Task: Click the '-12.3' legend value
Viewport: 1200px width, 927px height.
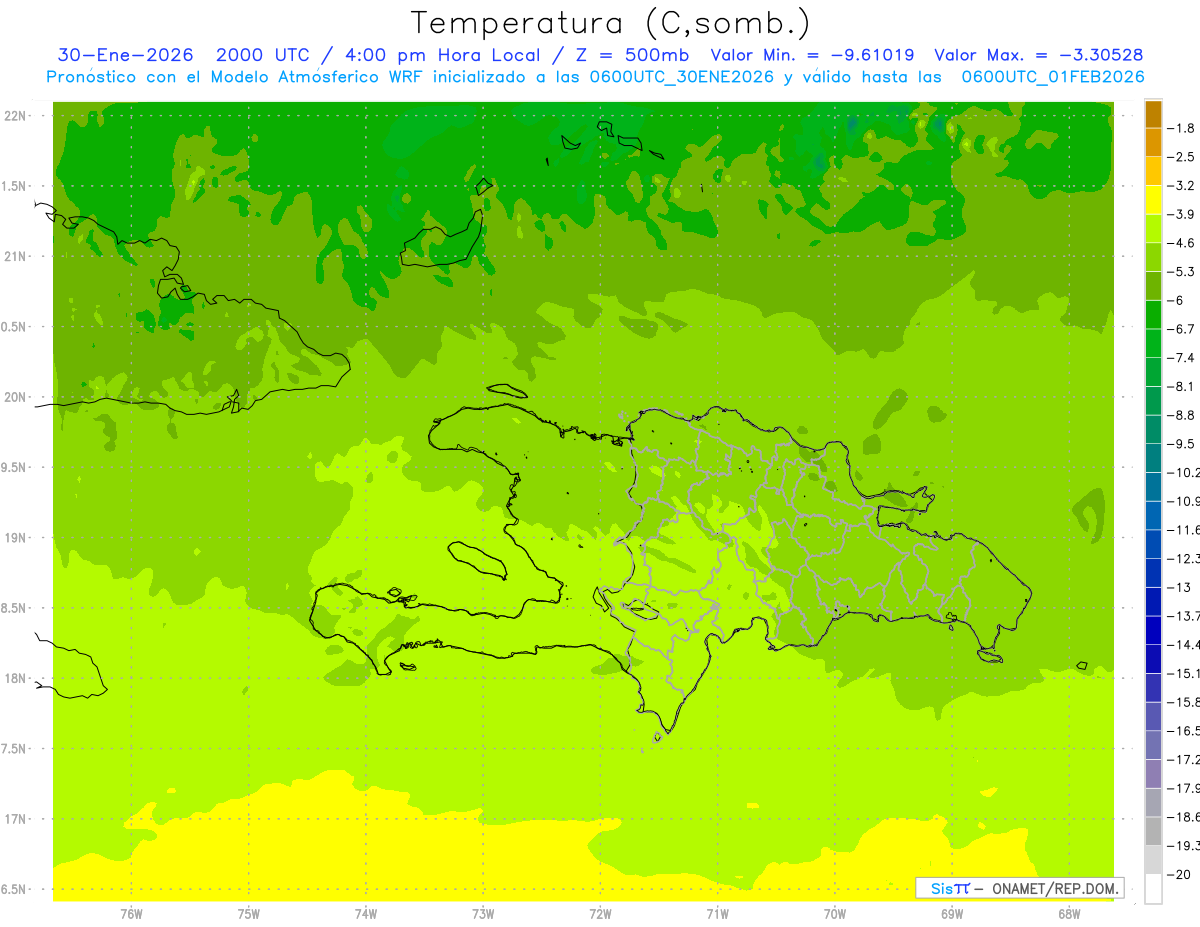Action: (1185, 558)
